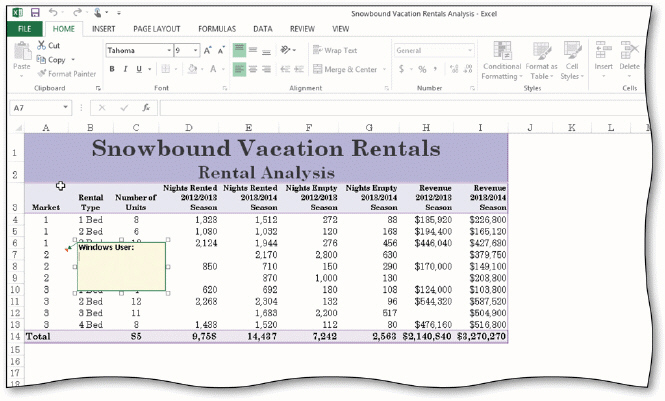Click the Touch/Mouse mode icon
The width and height of the screenshot is (665, 401).
coord(98,13)
